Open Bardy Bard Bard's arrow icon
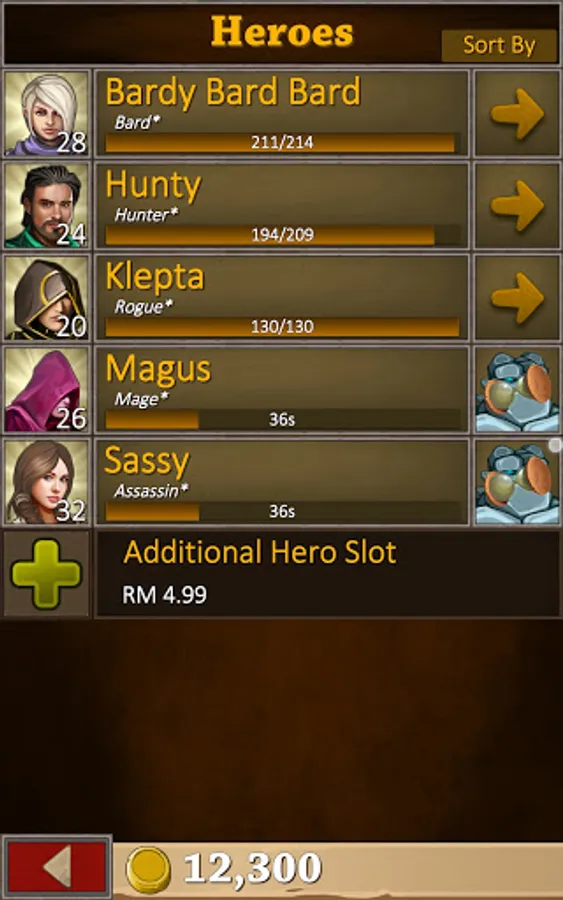The height and width of the screenshot is (900, 563). (517, 114)
